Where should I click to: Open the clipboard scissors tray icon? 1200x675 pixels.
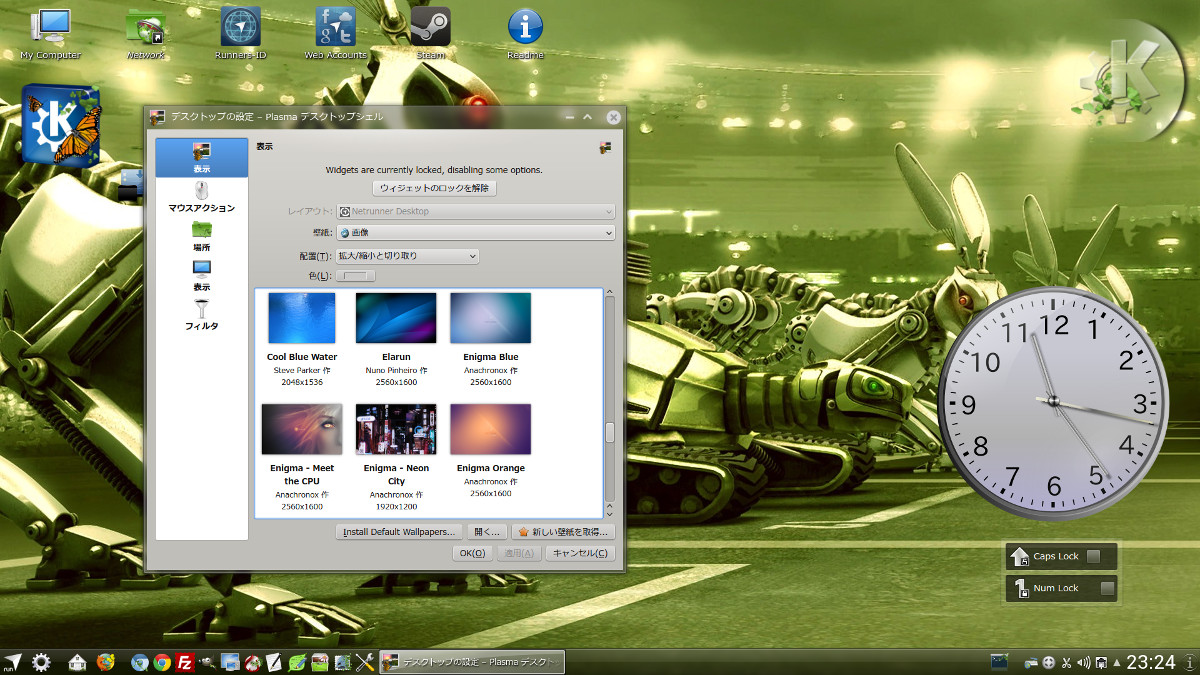1066,662
